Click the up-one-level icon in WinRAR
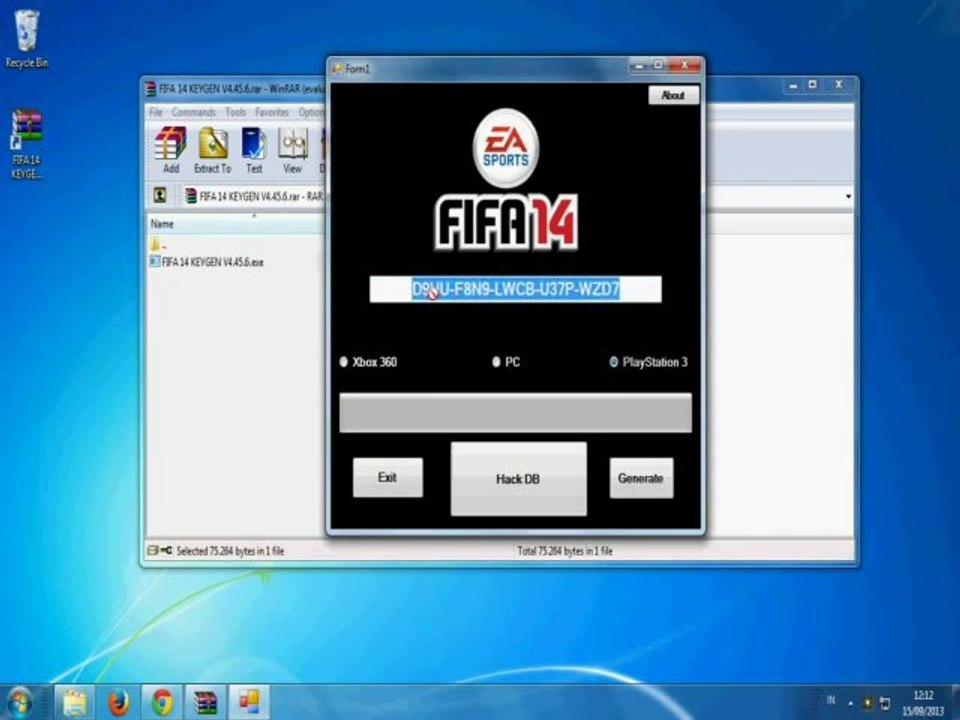 [160, 195]
